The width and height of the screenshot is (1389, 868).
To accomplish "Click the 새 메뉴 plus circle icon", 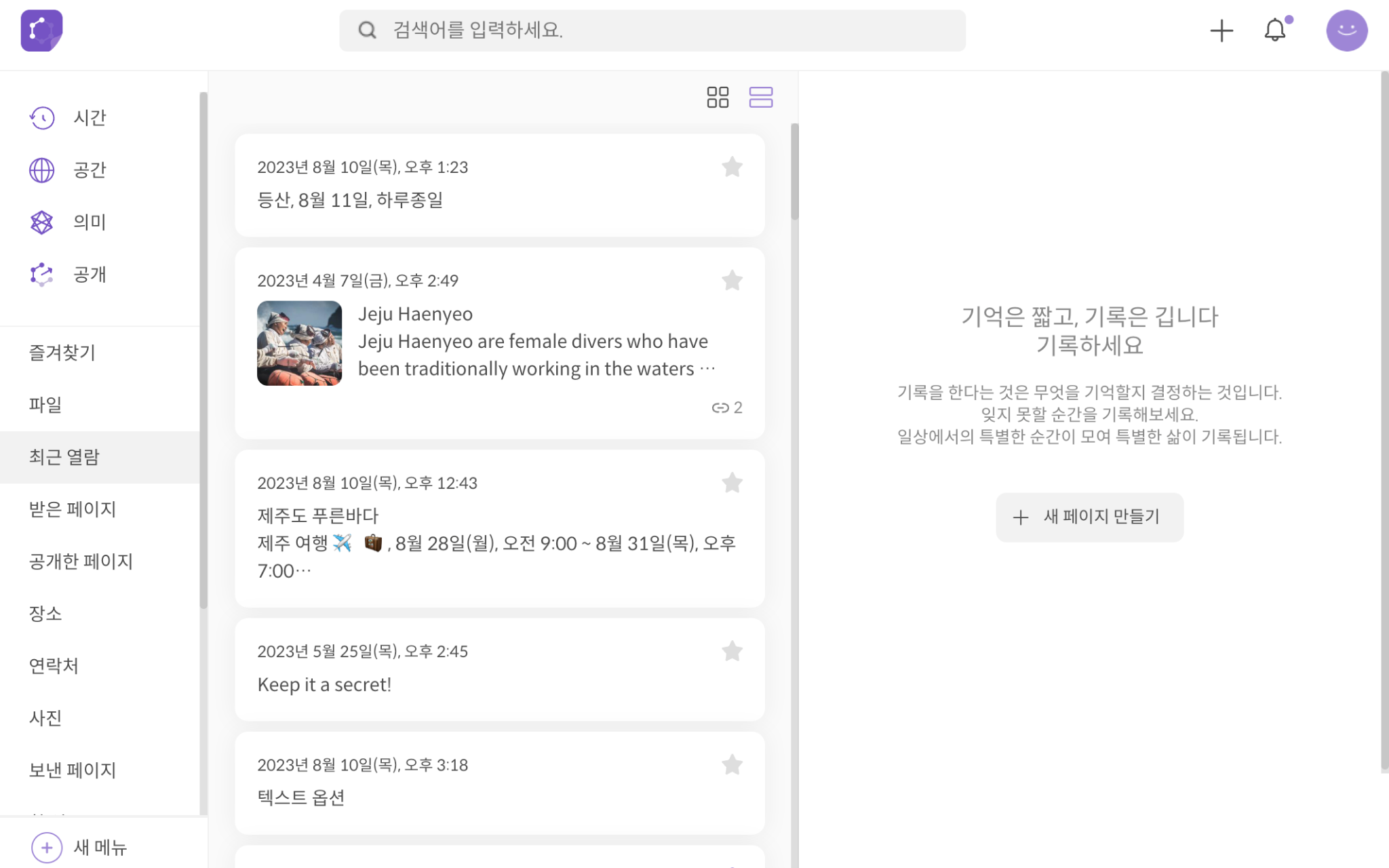I will [x=47, y=848].
